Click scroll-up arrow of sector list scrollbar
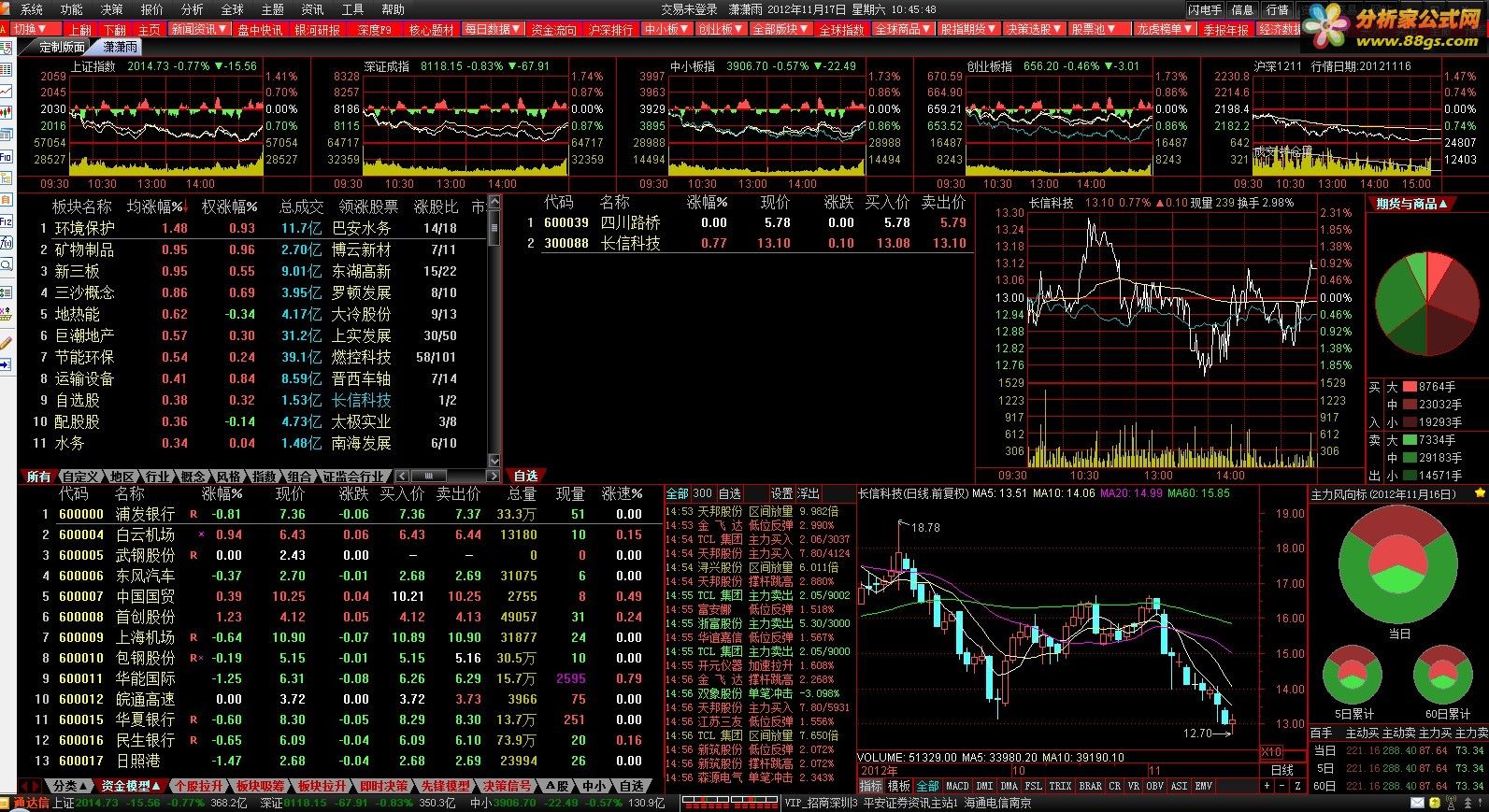Screen dimensions: 1489x812 click(495, 203)
